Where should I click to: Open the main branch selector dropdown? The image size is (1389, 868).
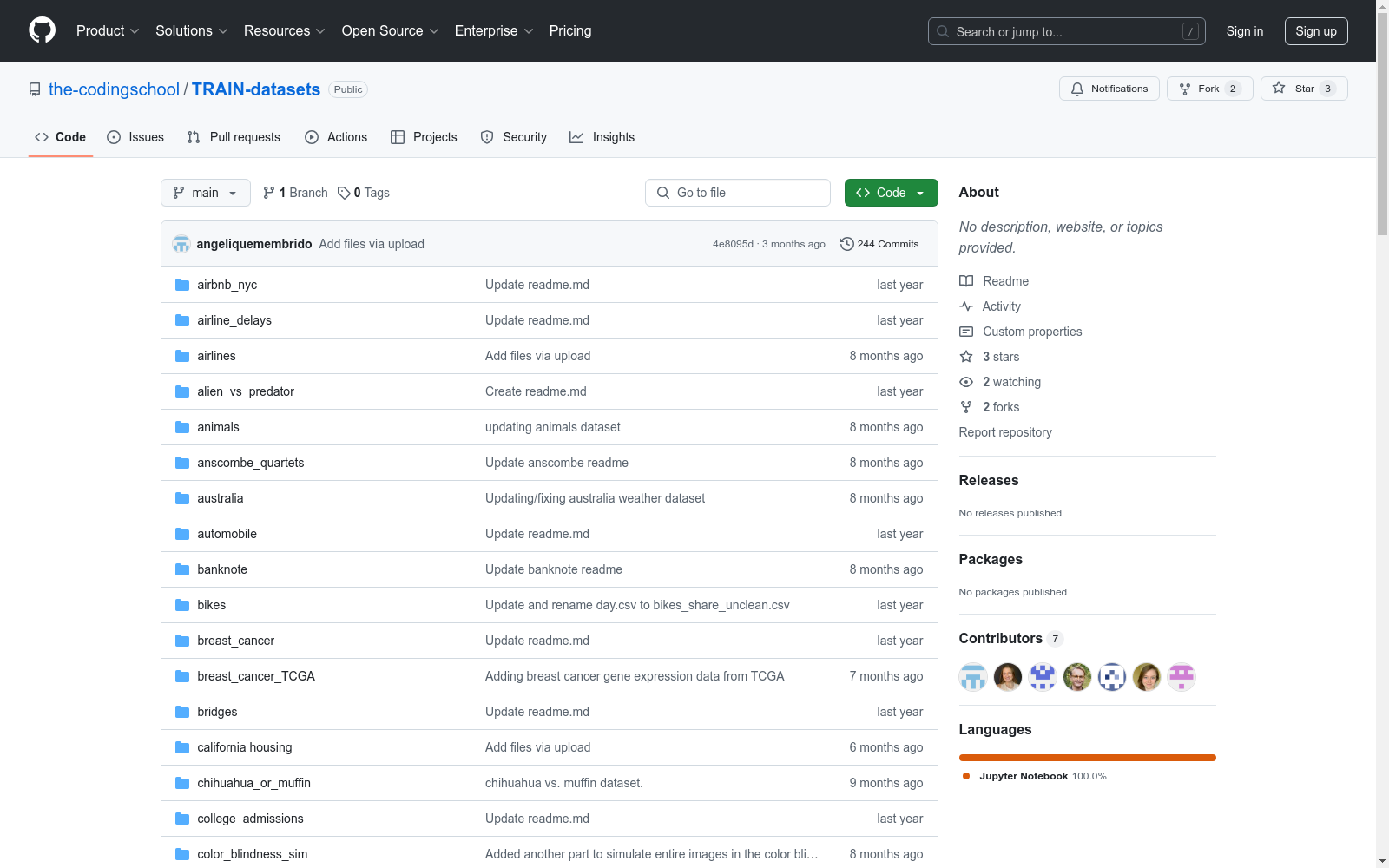pyautogui.click(x=206, y=193)
